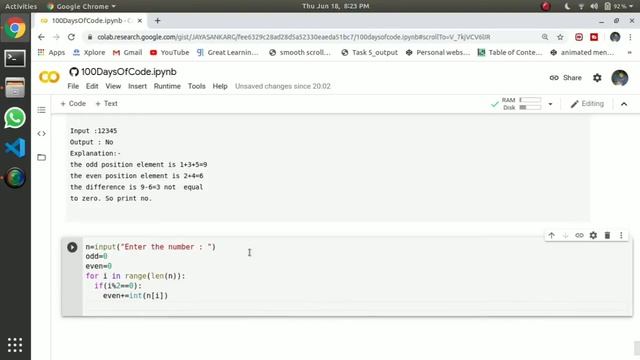Launch Terminal from Ubuntu dock
Screen dimensions: 640x360
[15, 58]
